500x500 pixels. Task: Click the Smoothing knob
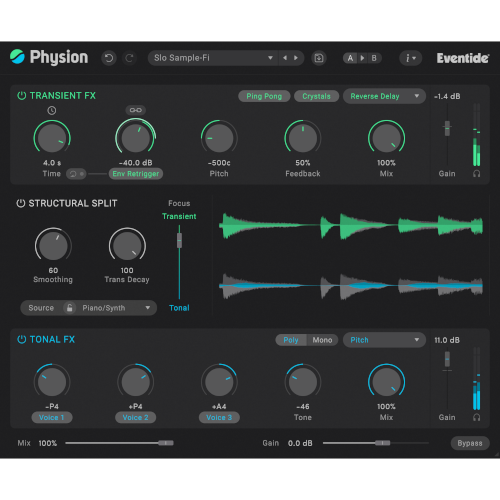click(53, 246)
